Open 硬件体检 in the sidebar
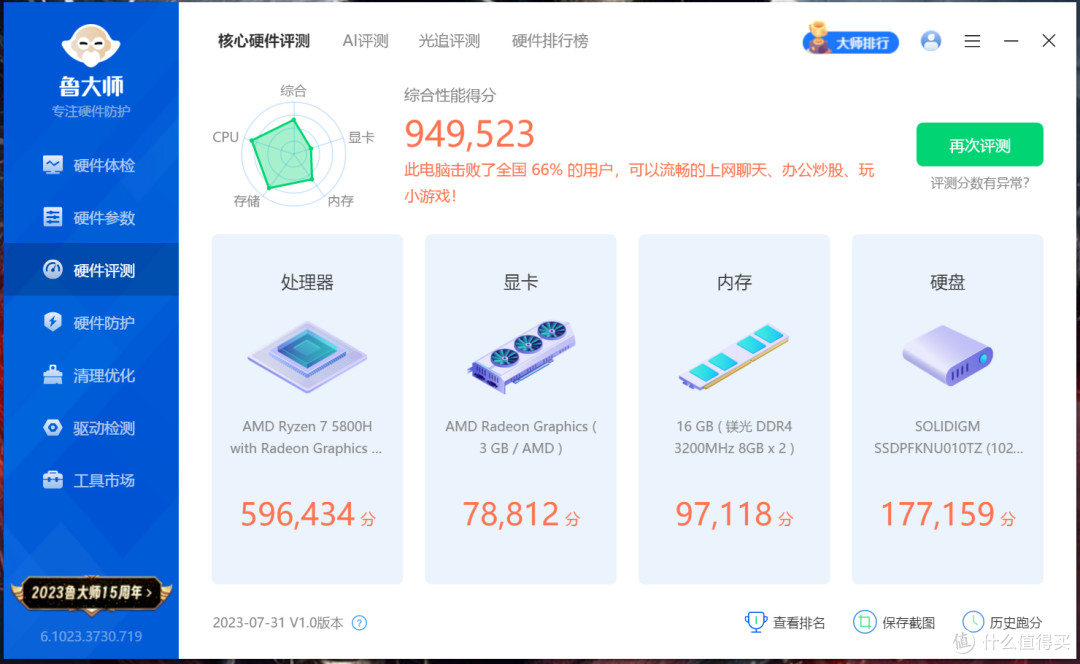The height and width of the screenshot is (664, 1080). pyautogui.click(x=91, y=165)
